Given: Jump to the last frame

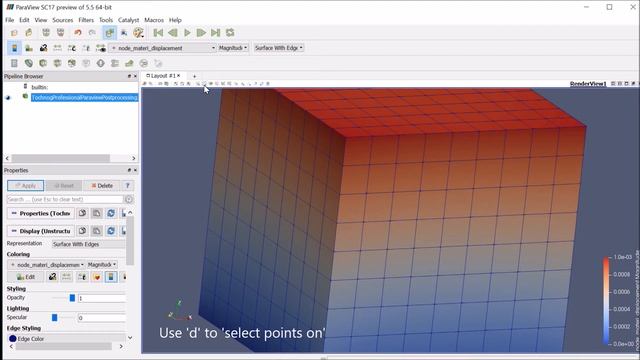Looking at the screenshot, I should pyautogui.click(x=216, y=33).
